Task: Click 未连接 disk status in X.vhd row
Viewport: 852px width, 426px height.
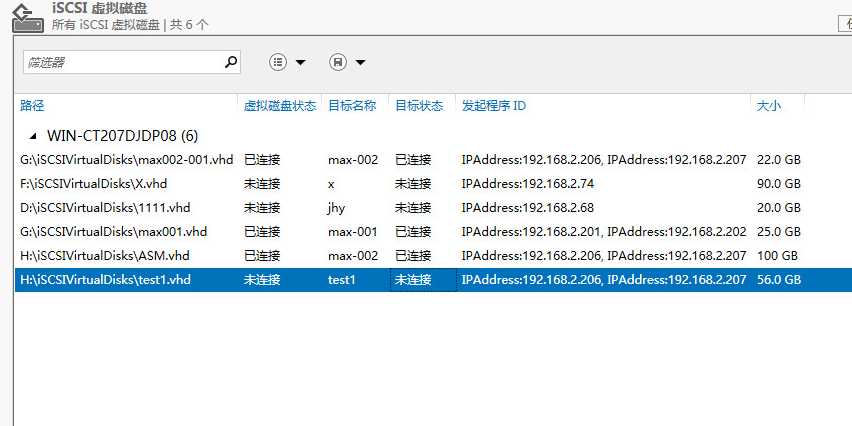Action: (x=262, y=184)
